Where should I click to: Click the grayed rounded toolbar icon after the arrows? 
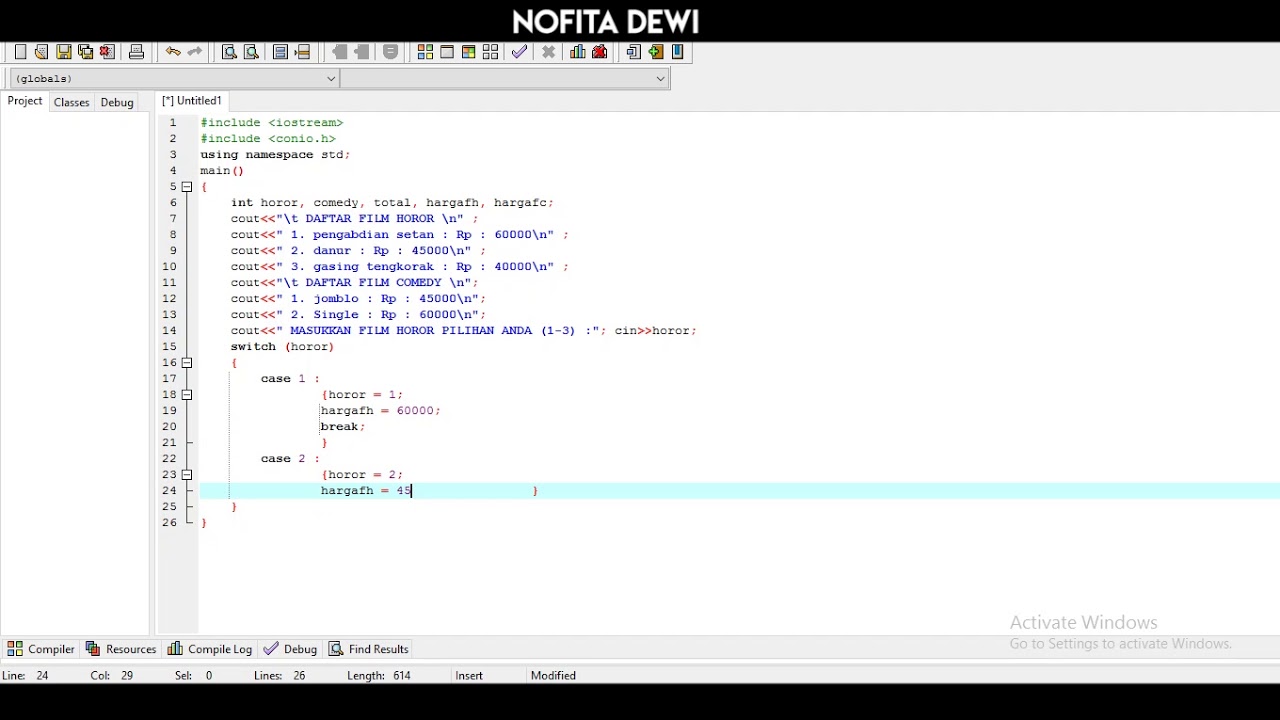tap(391, 52)
